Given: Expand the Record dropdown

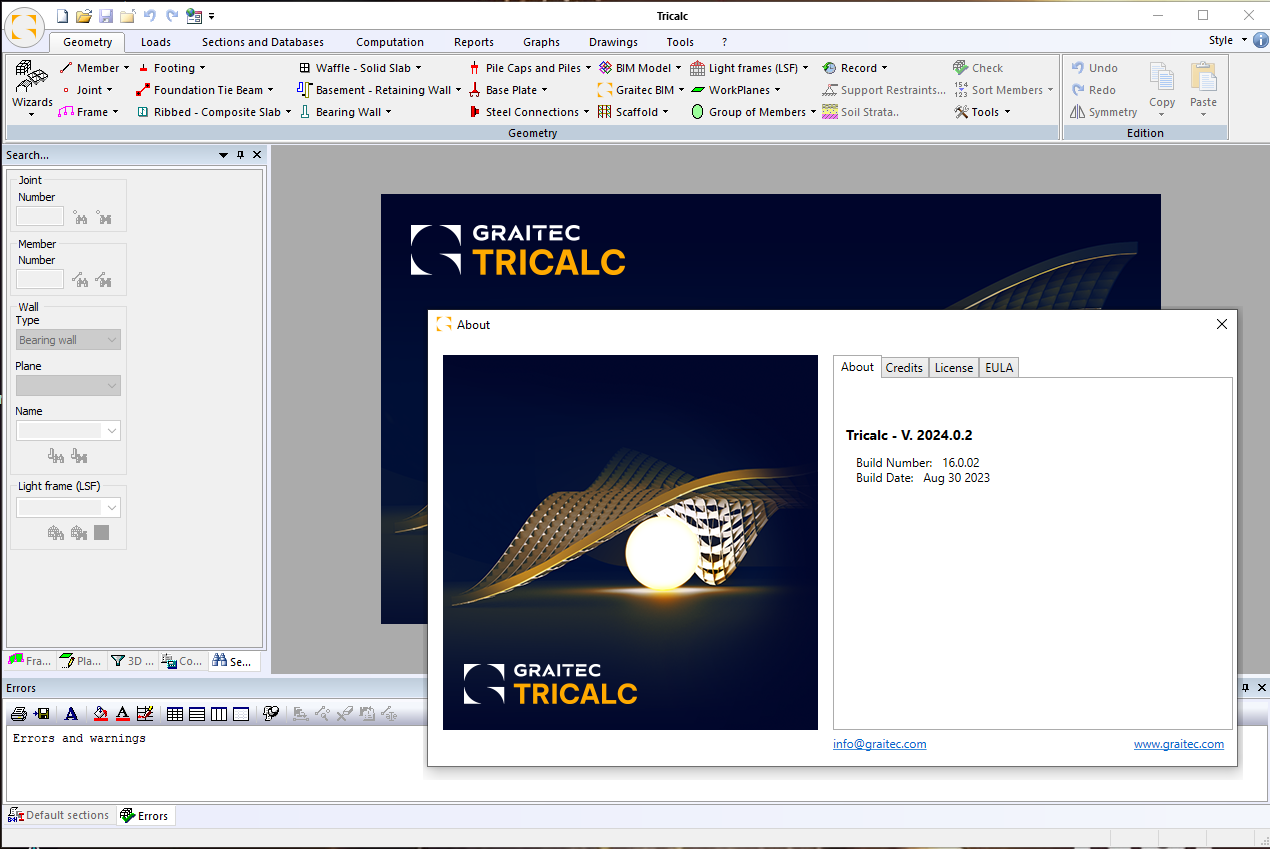Looking at the screenshot, I should coord(885,68).
